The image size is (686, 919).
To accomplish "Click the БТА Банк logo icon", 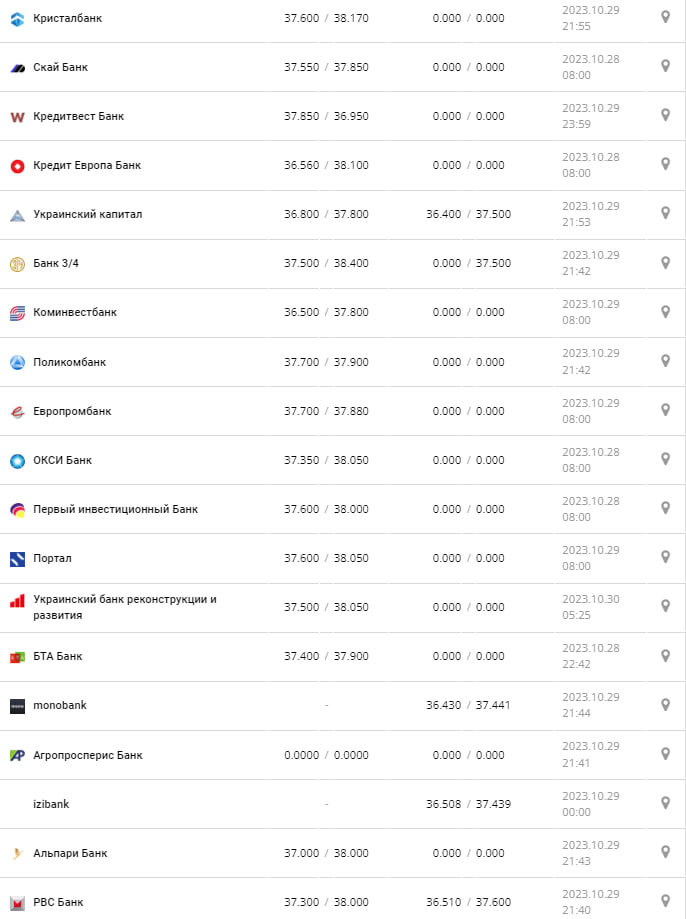I will click(x=17, y=656).
